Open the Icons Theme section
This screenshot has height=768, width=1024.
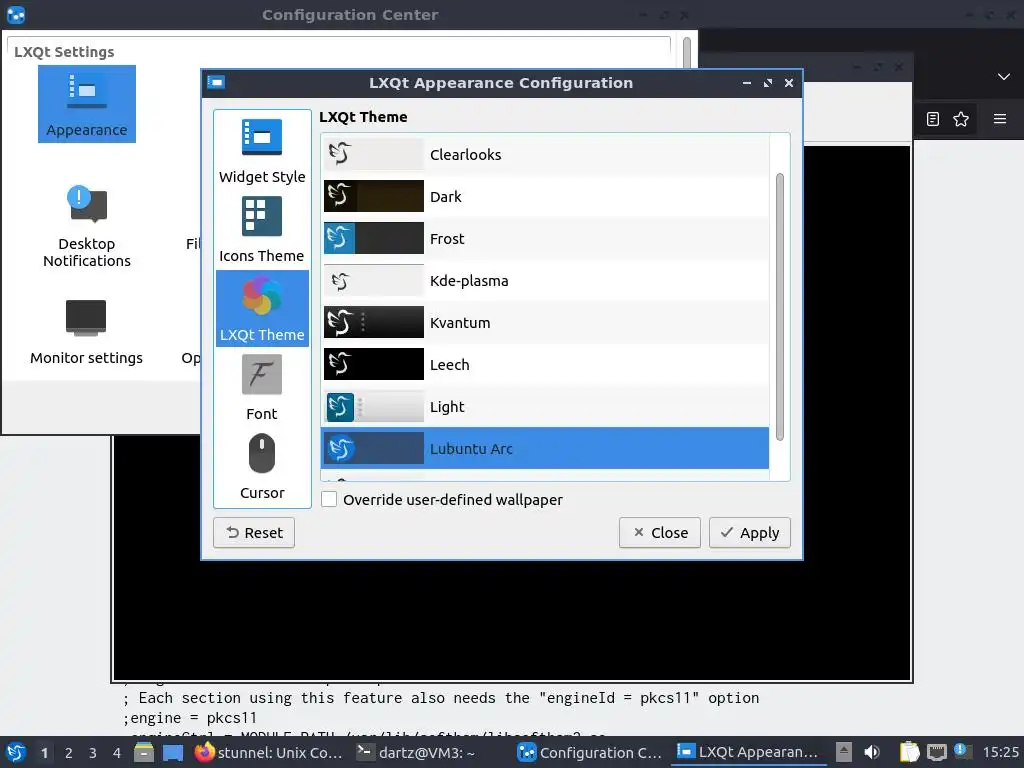262,229
